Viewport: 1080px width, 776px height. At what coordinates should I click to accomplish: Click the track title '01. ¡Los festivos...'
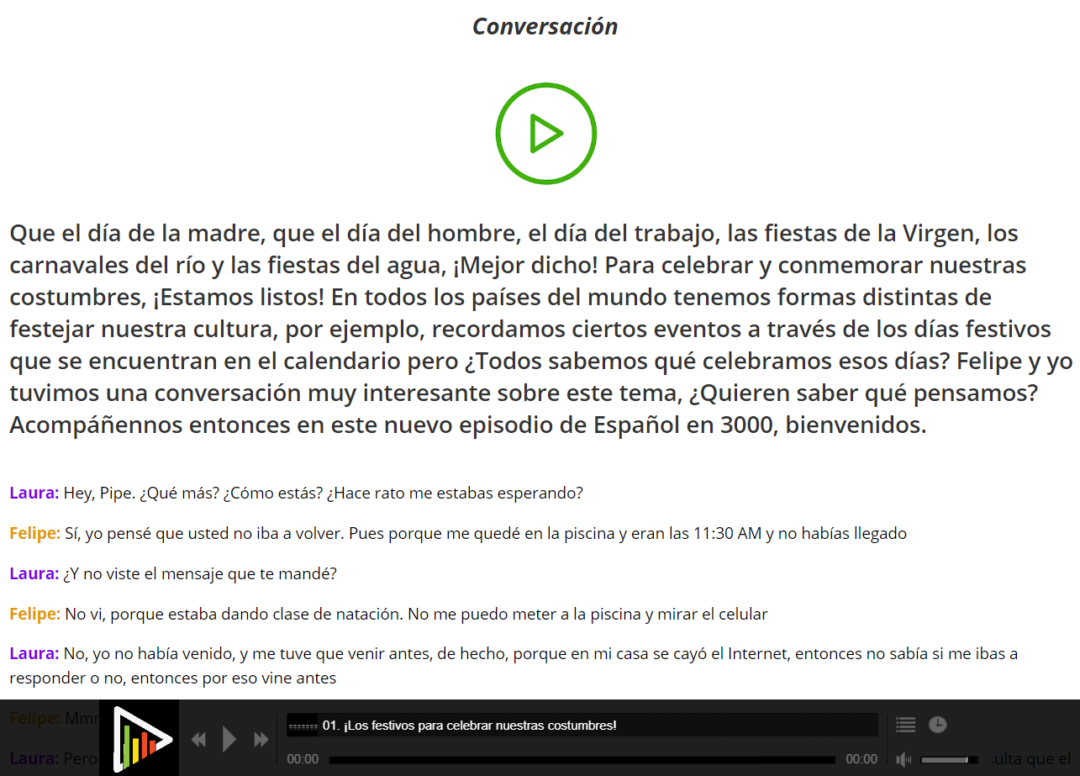click(x=469, y=725)
